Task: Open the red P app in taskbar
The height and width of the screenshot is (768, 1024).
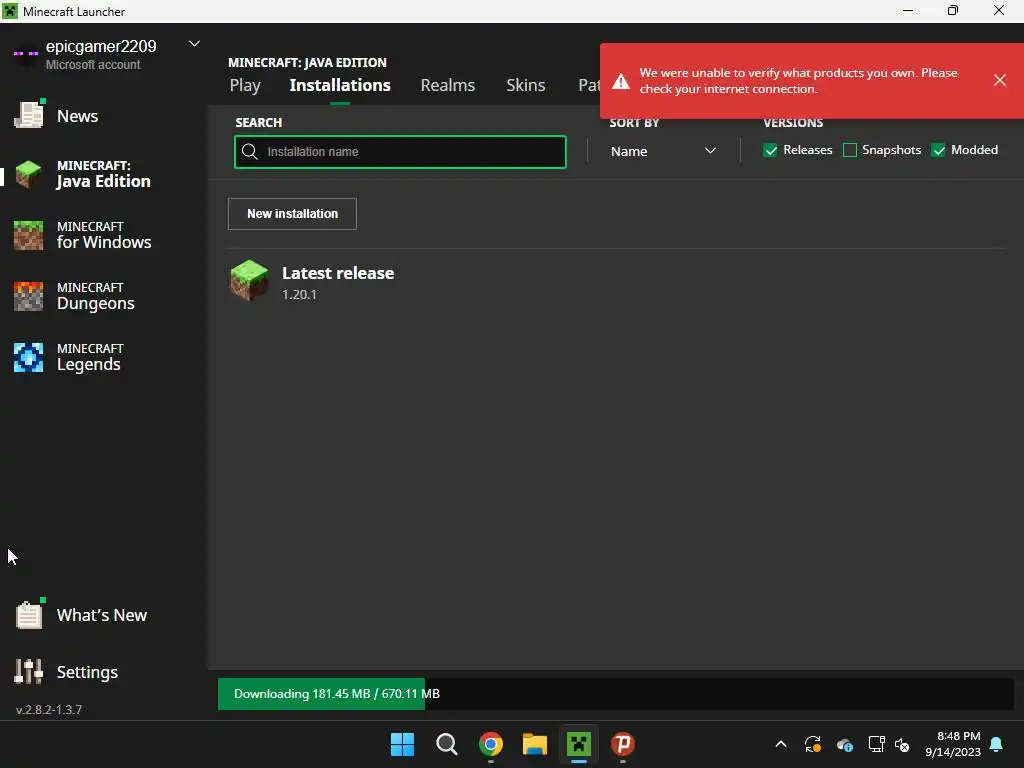Action: [x=623, y=744]
